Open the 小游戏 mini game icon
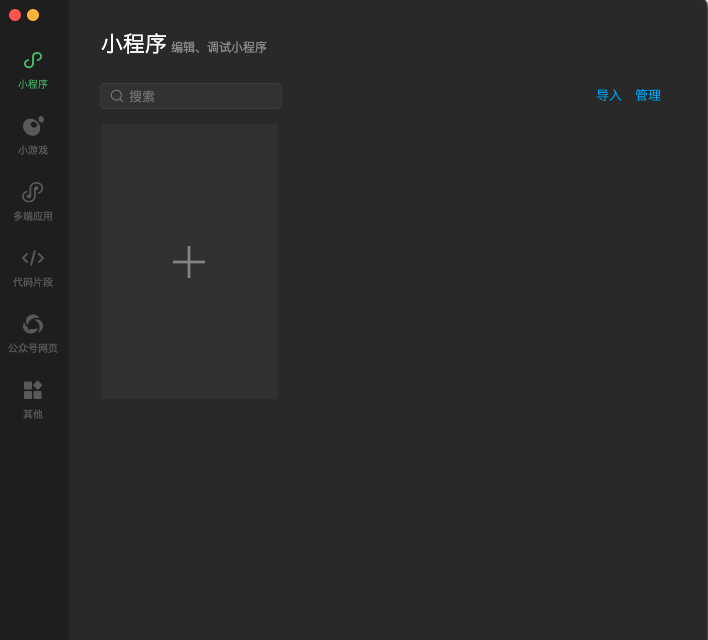This screenshot has height=640, width=708. (33, 126)
